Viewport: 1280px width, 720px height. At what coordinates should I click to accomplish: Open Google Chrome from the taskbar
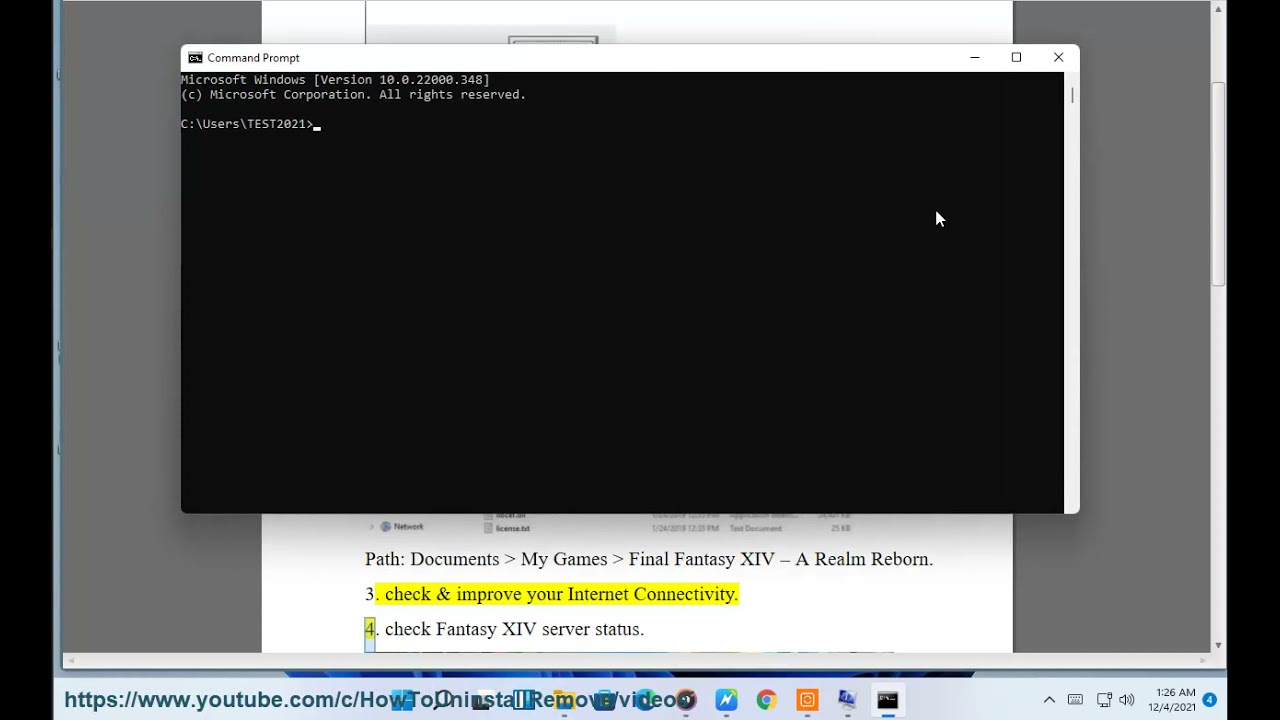click(x=766, y=700)
